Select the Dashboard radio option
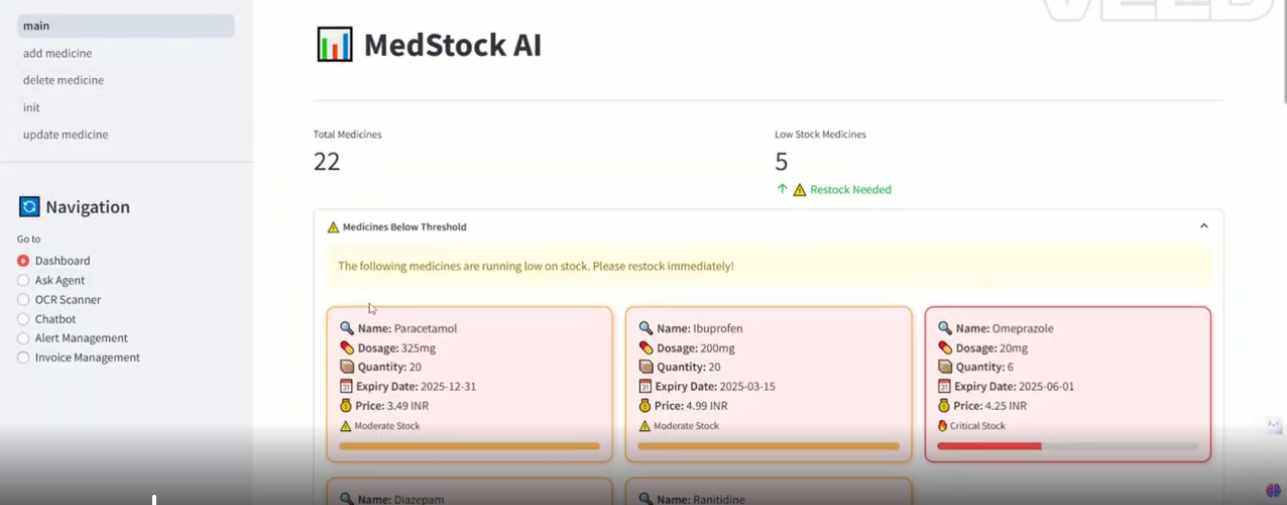Viewport: 1287px width, 505px height. click(x=23, y=261)
